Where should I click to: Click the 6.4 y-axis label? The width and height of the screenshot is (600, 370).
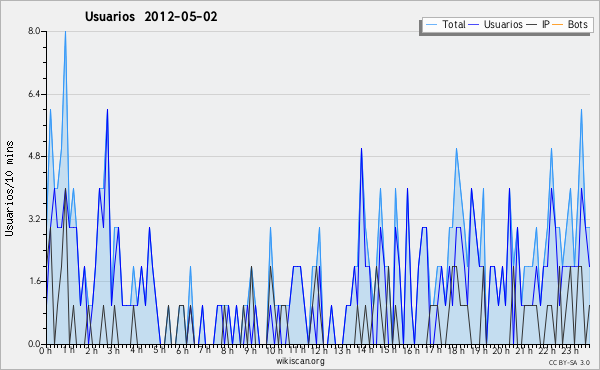34,94
